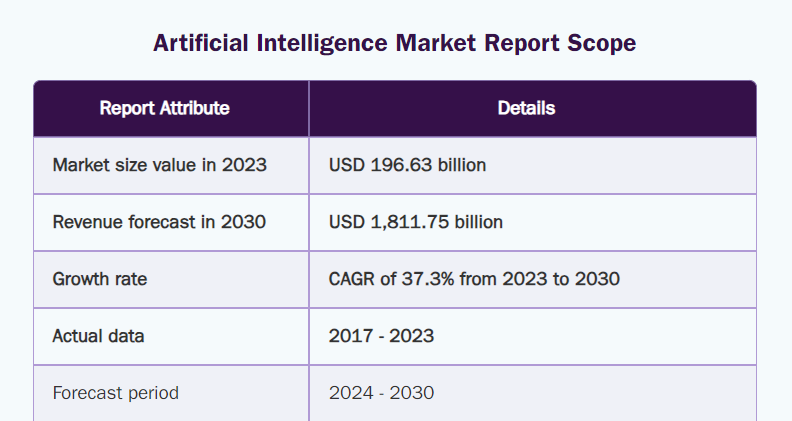Click the 2017 - 2023 value cell

pos(381,336)
